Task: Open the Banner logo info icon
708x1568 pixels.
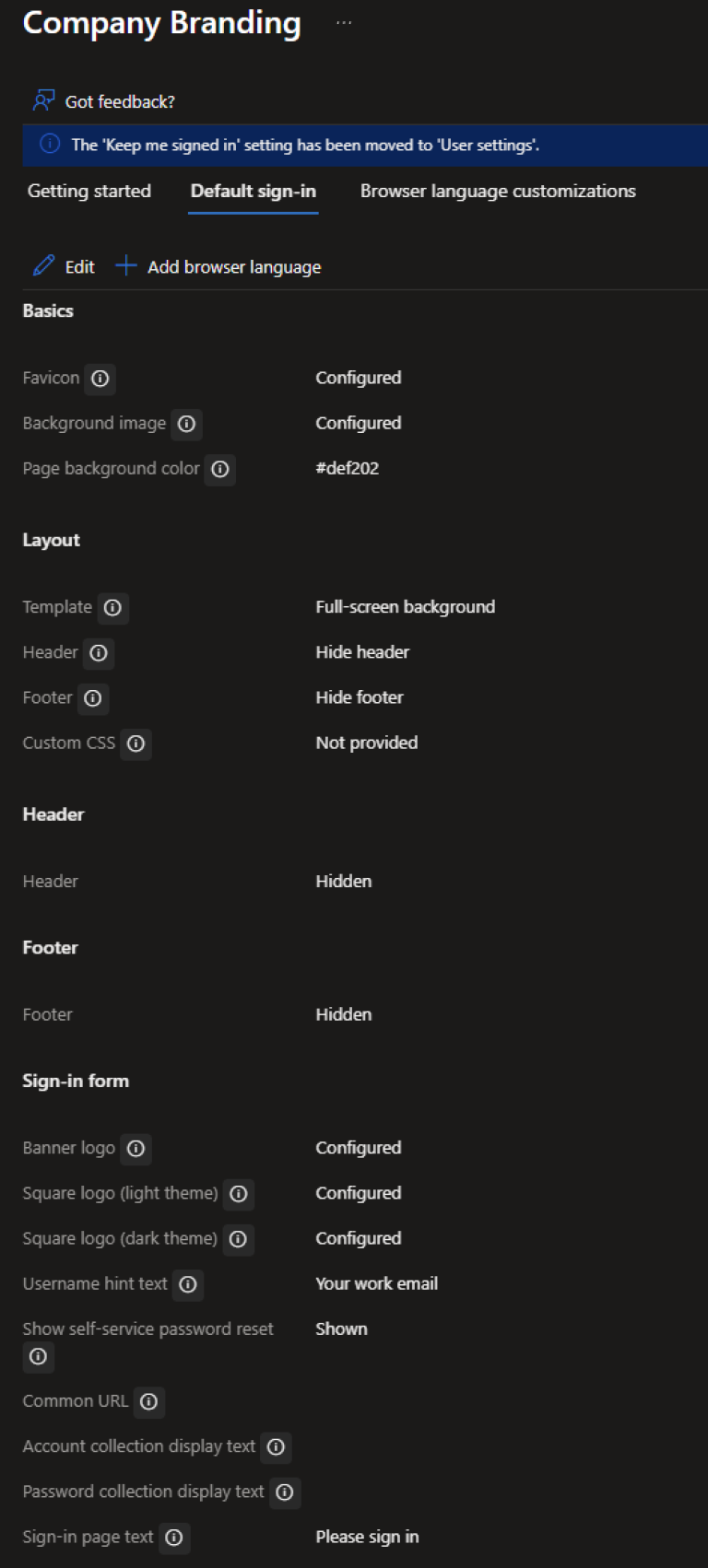Action: [x=136, y=1149]
